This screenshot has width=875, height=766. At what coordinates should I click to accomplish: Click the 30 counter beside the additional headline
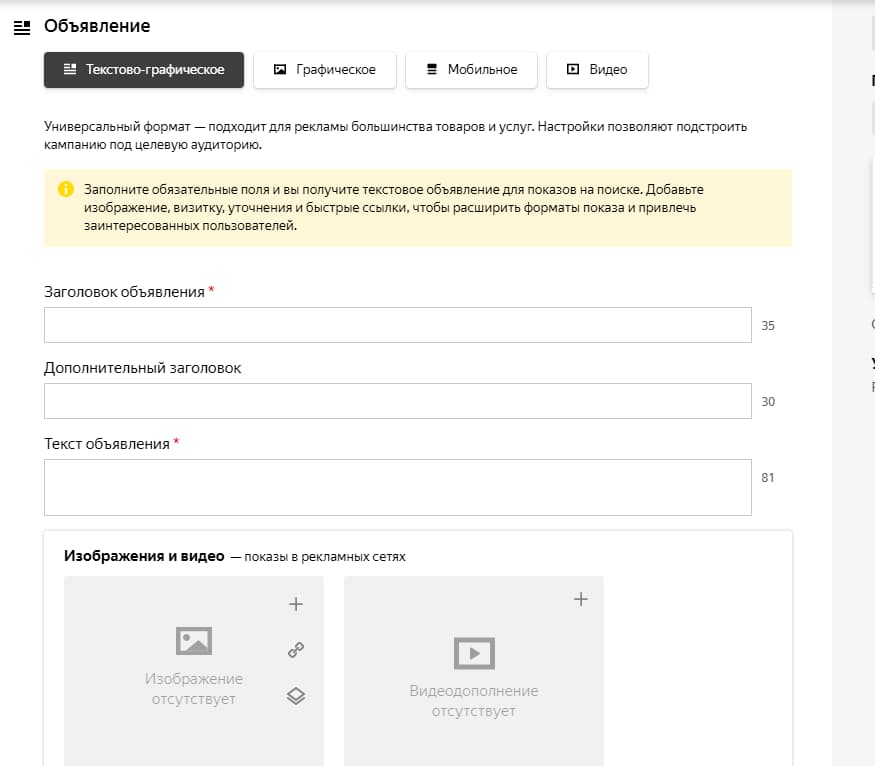point(768,402)
